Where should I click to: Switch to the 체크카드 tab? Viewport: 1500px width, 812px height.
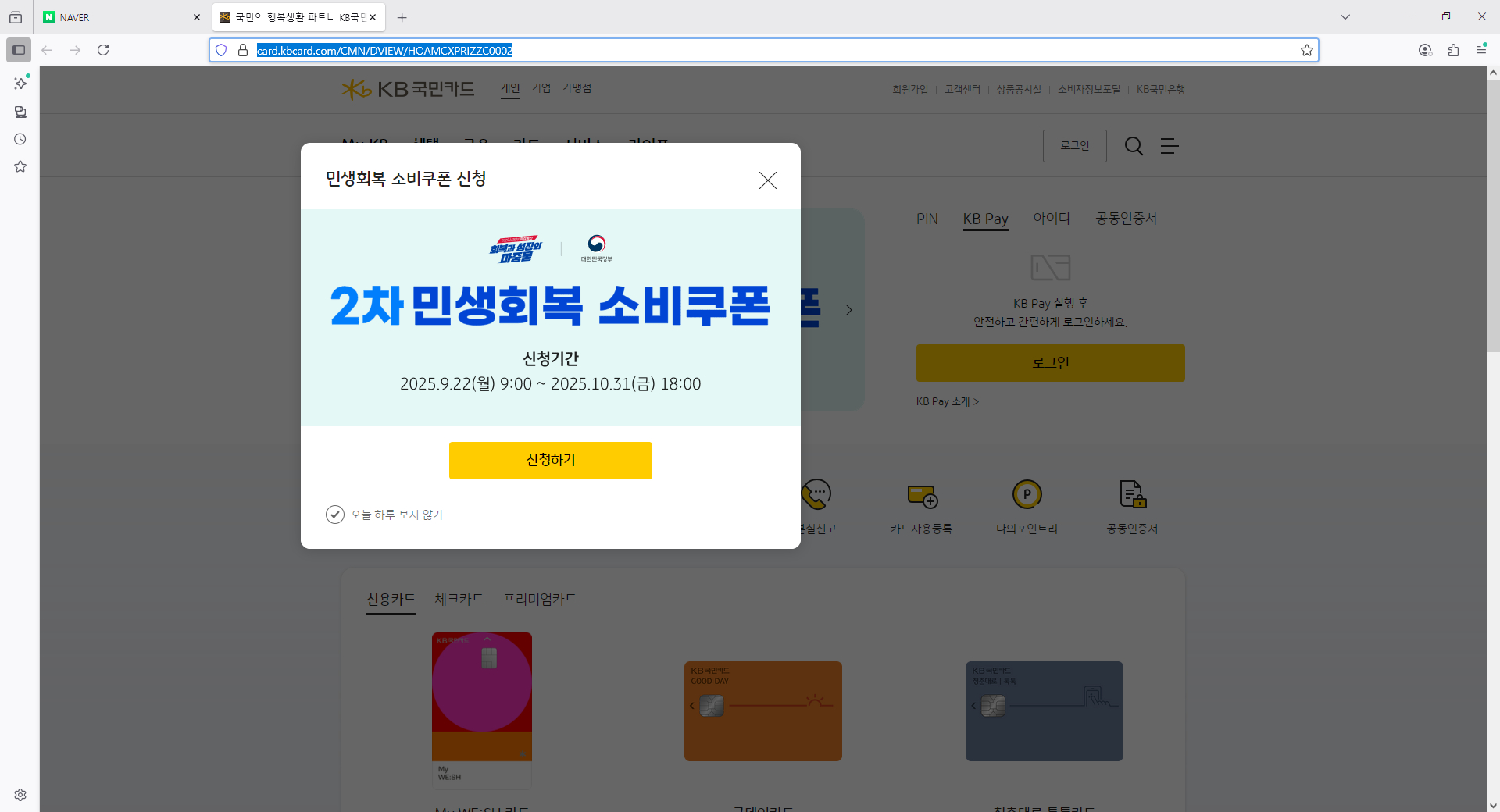coord(459,599)
